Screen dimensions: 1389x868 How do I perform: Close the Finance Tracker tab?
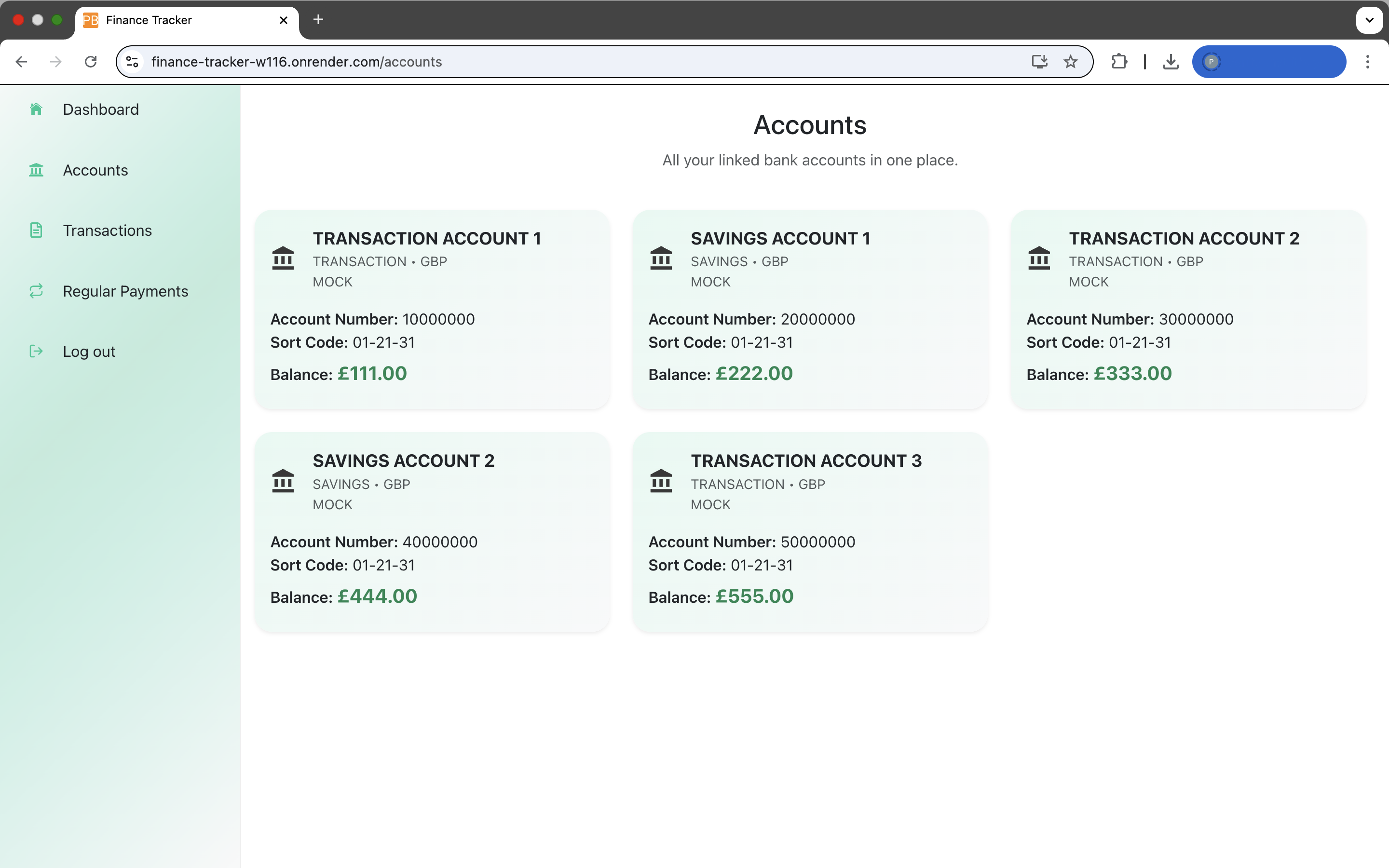[284, 20]
